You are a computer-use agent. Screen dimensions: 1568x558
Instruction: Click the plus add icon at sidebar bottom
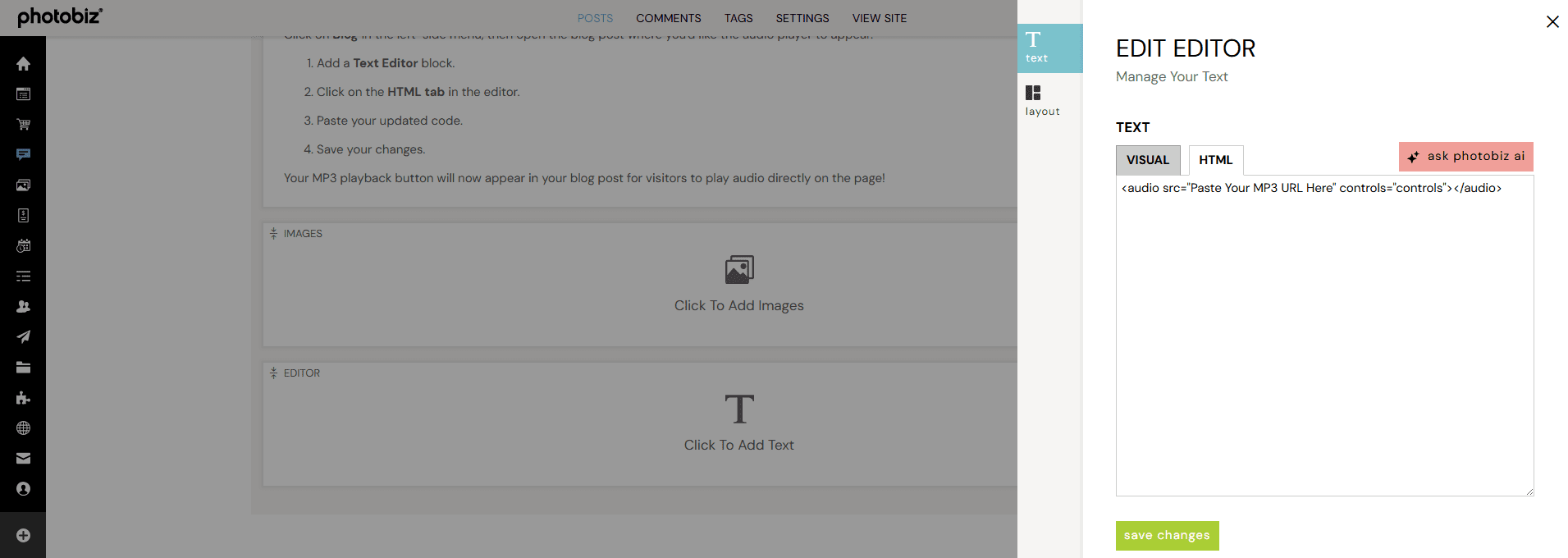23,536
